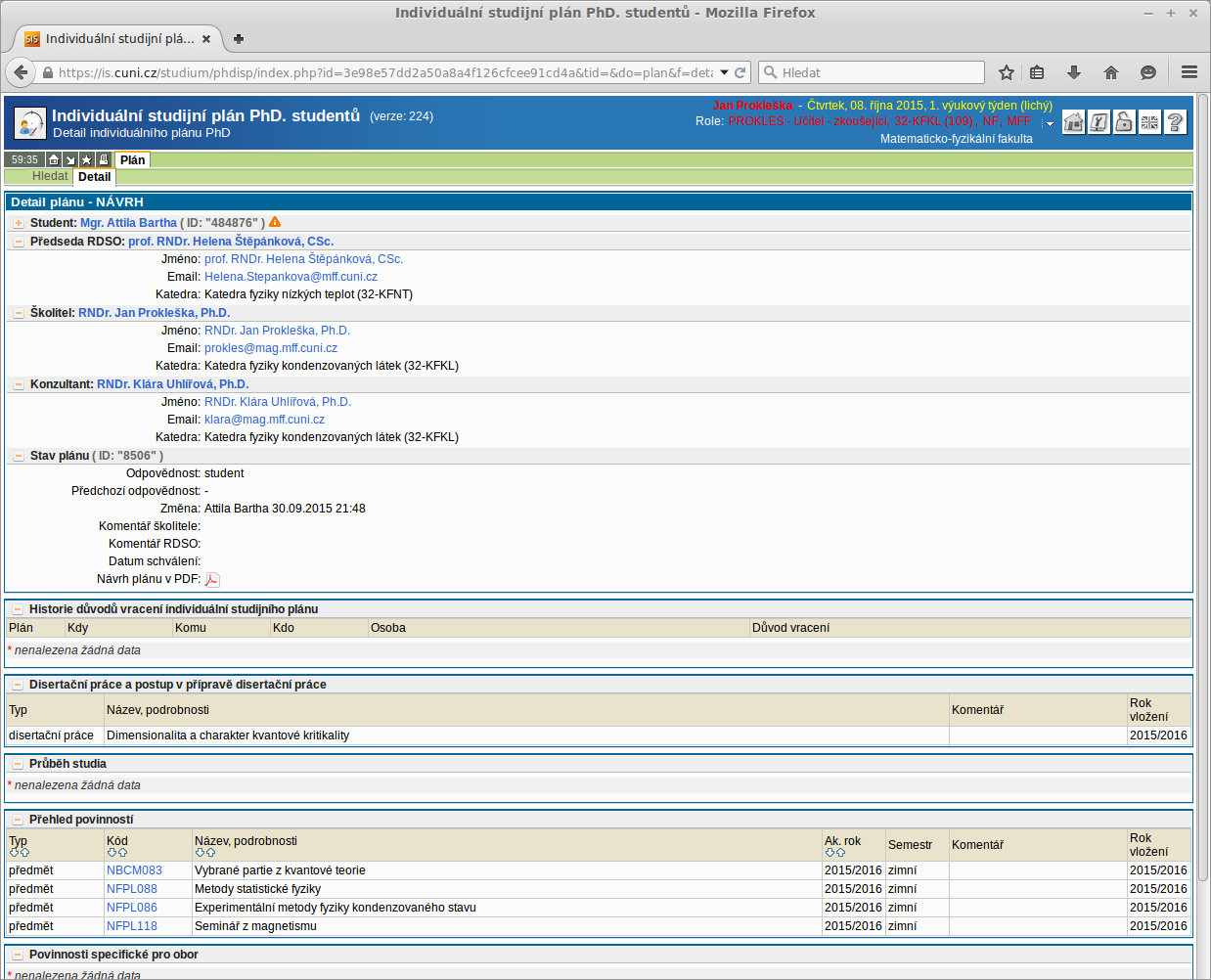The image size is (1211, 980).
Task: Sort Kód column descending with down arrow
Action: coord(112,853)
